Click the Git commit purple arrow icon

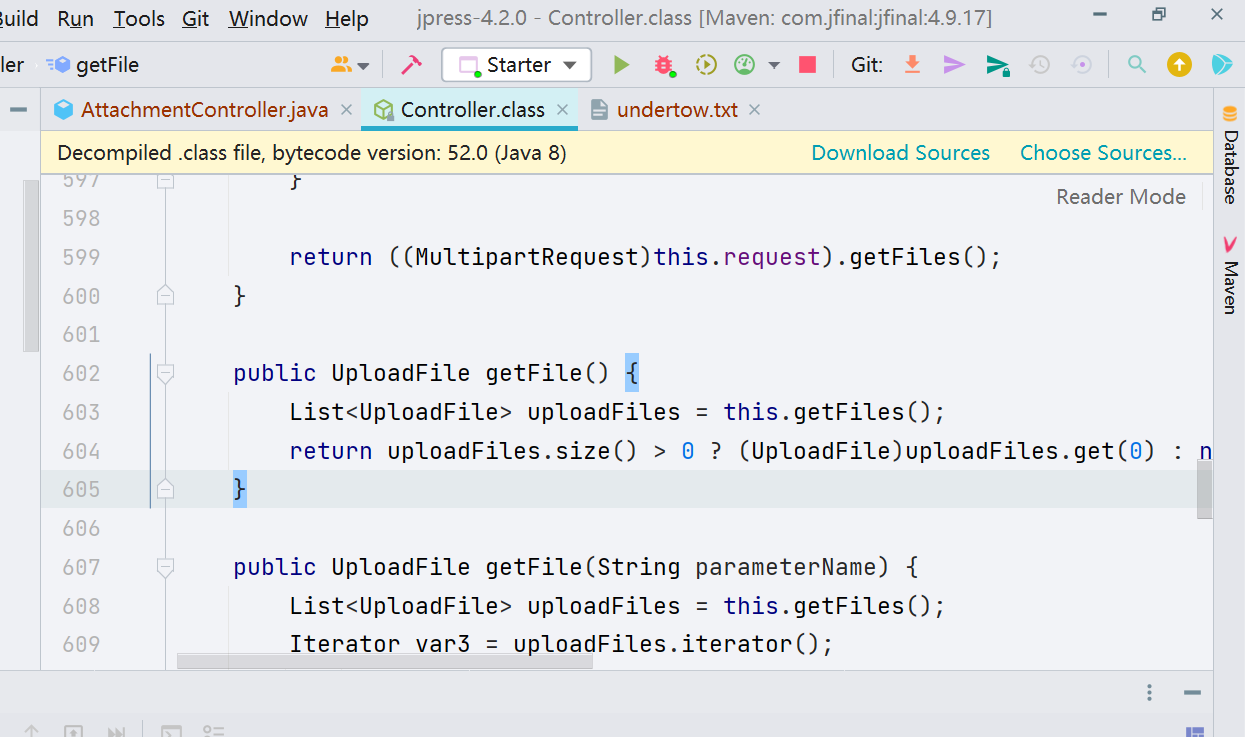click(954, 65)
